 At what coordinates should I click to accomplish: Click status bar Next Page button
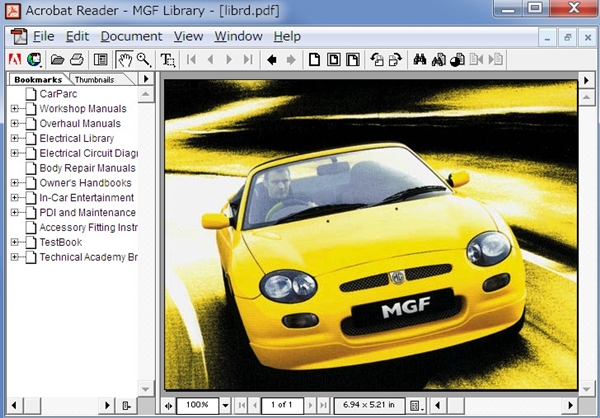tap(310, 405)
